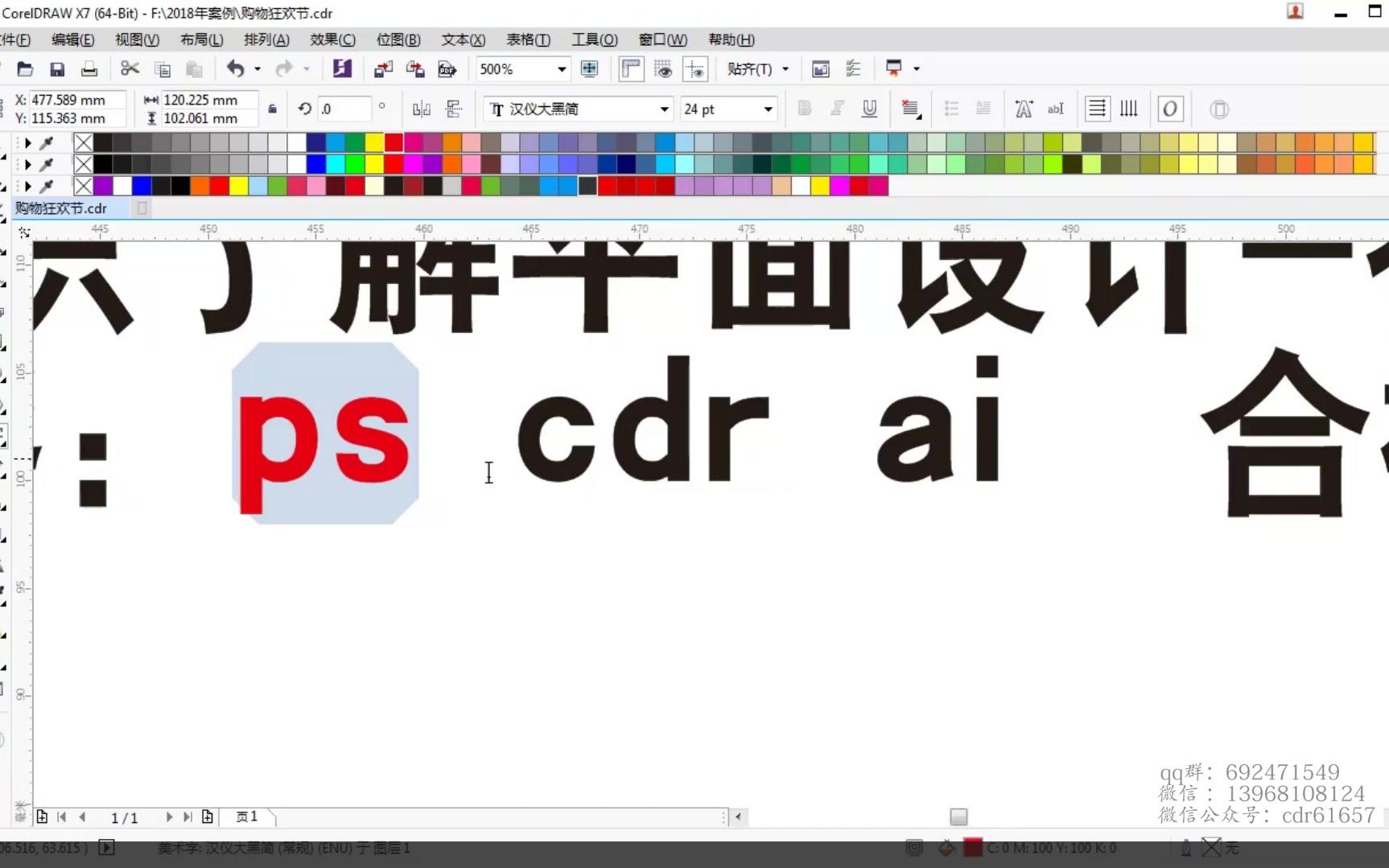The height and width of the screenshot is (868, 1389).
Task: Select the Import icon on the standard toolbar
Action: (381, 68)
